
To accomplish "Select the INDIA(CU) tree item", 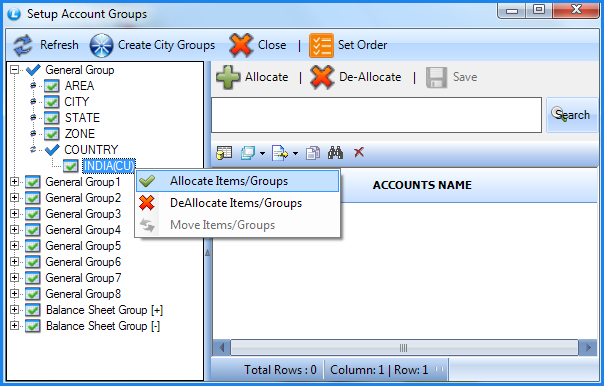I will click(109, 166).
